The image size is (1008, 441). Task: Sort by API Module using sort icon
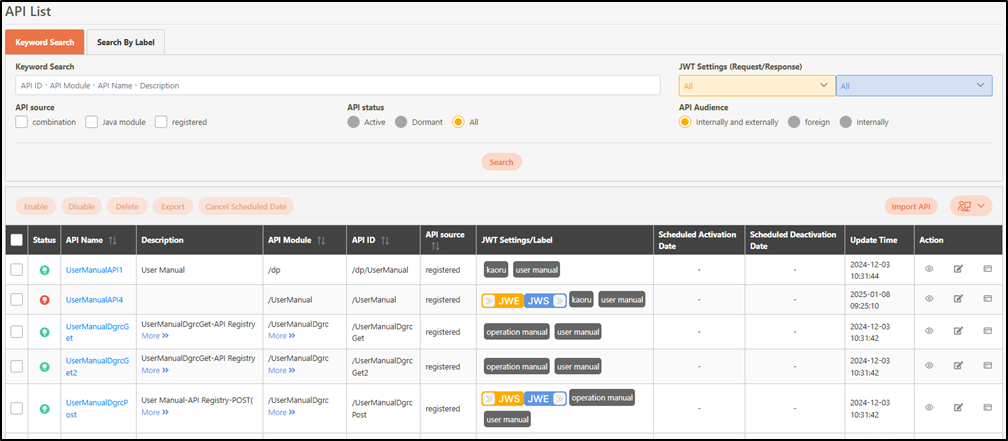click(x=321, y=240)
